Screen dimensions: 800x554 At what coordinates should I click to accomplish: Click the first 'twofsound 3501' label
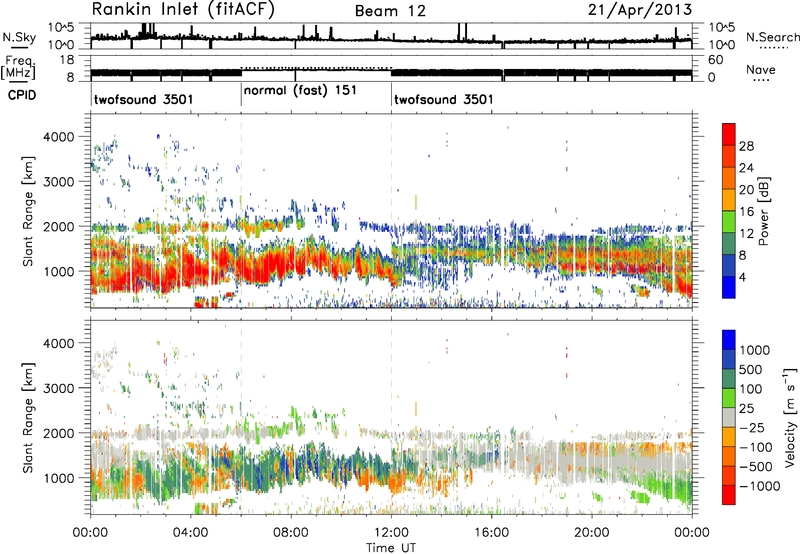tap(143, 99)
